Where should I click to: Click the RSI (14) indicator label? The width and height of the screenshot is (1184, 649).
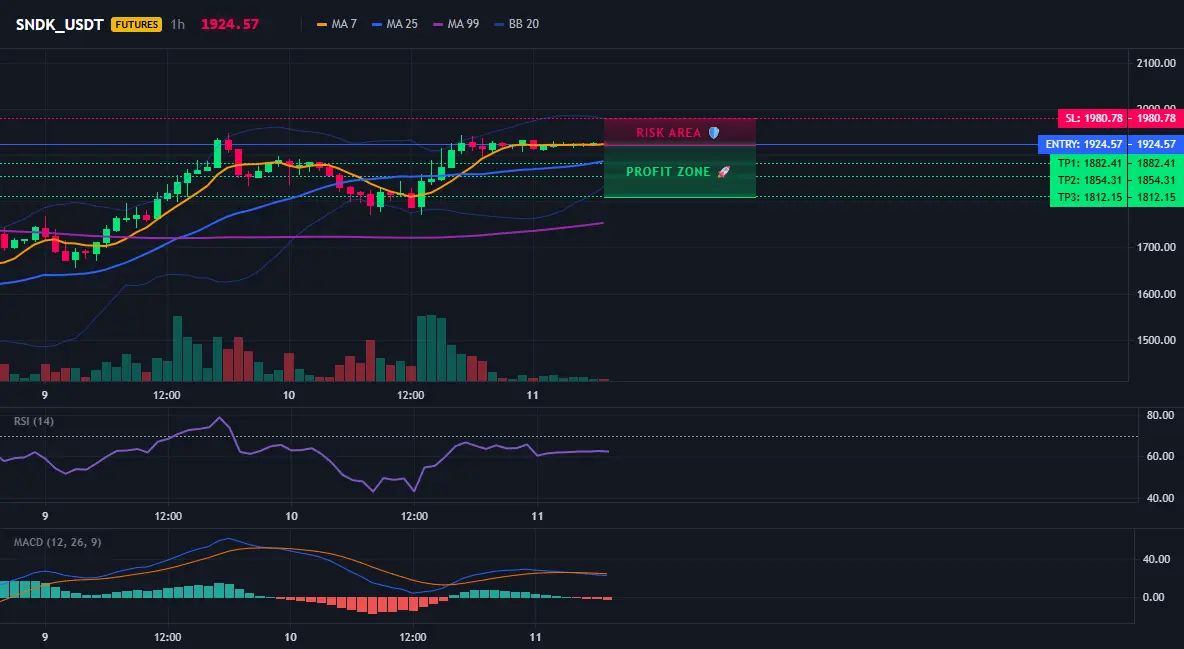pos(34,421)
